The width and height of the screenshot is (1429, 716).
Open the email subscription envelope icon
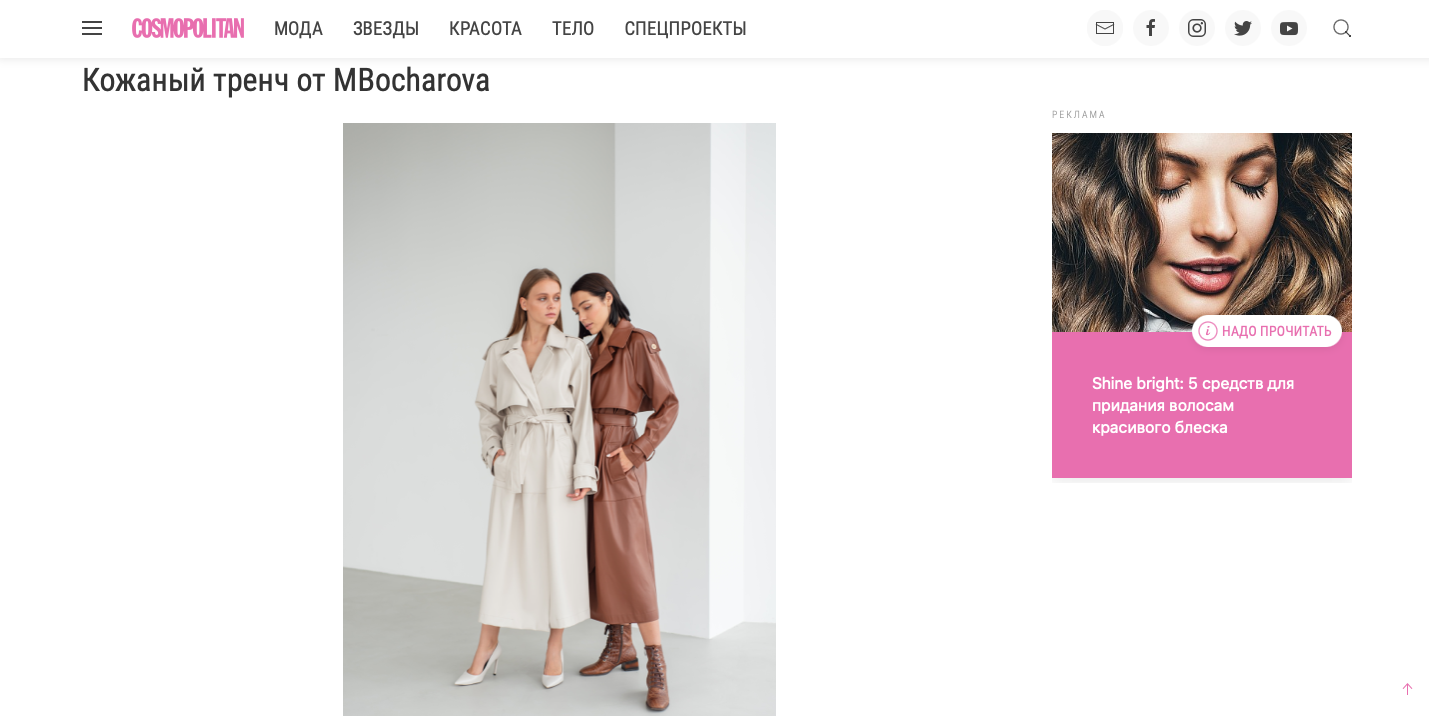pyautogui.click(x=1105, y=28)
